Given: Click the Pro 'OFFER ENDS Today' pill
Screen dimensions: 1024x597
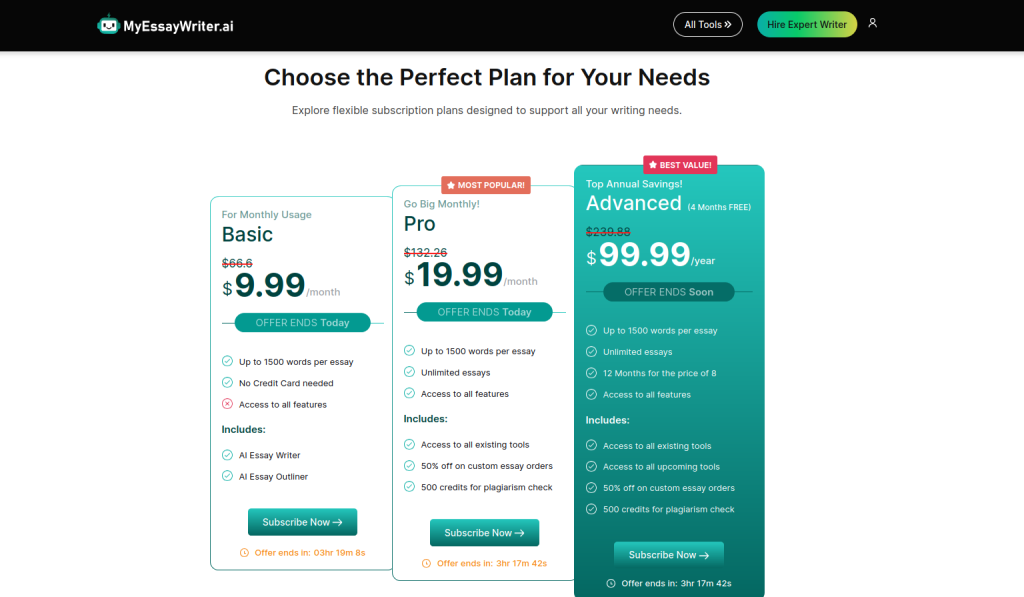Looking at the screenshot, I should [485, 312].
